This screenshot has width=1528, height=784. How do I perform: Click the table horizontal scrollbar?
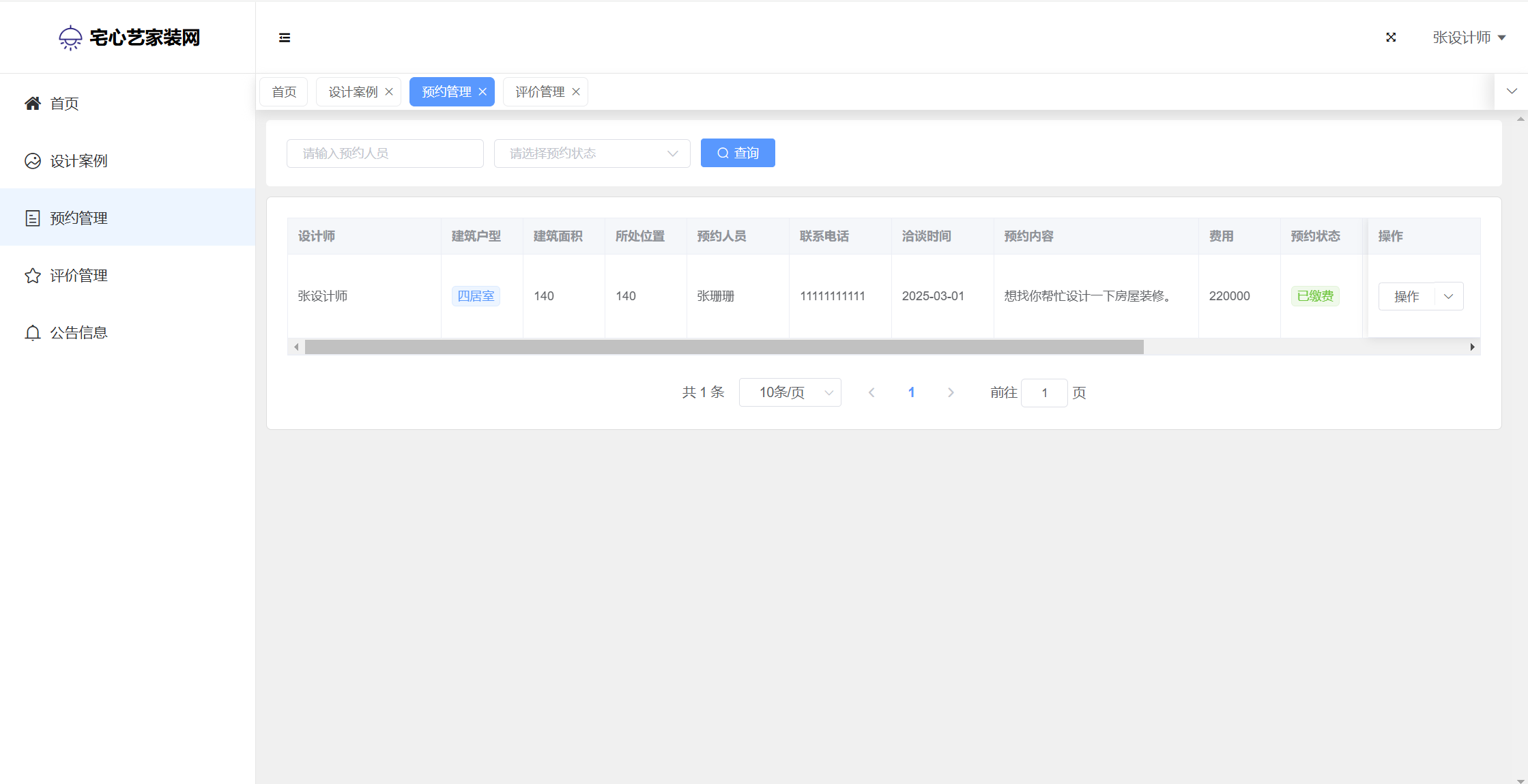[723, 347]
